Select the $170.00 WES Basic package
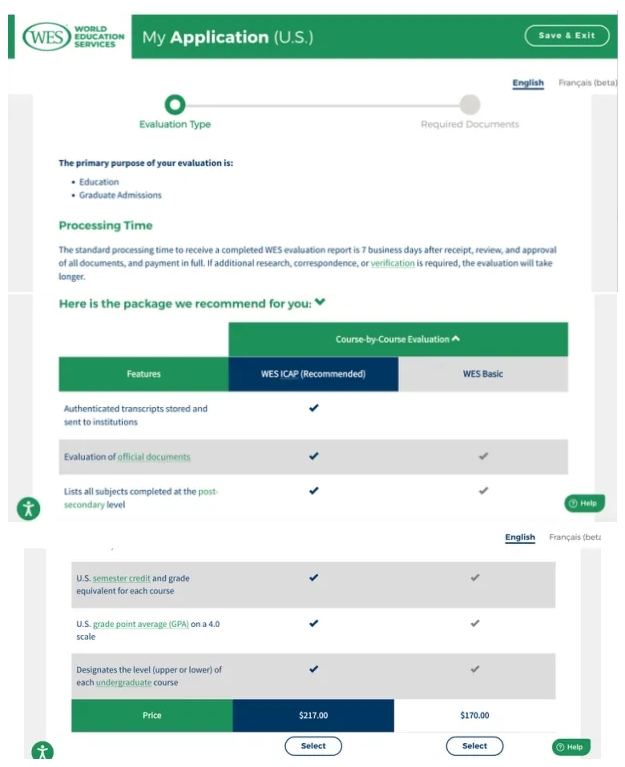Viewport: 625px width, 767px height. tap(474, 746)
